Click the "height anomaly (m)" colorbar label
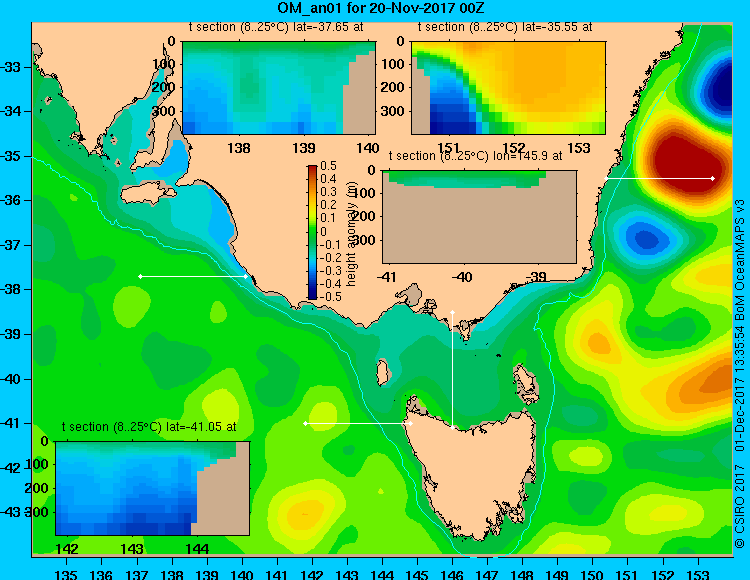Screen dimensions: 750x580 tap(352, 233)
